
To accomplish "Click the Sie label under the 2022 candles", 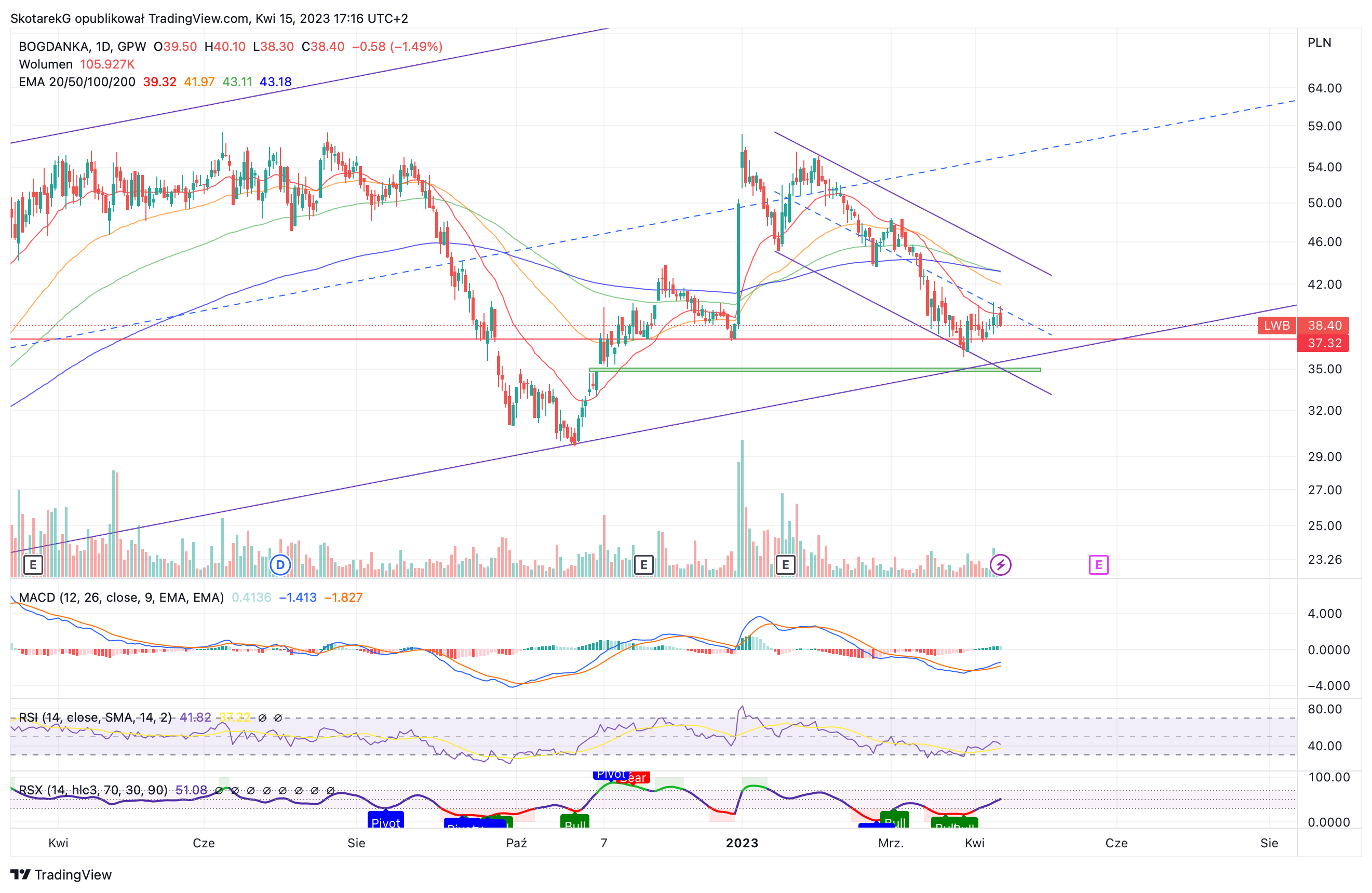I will coord(356,843).
